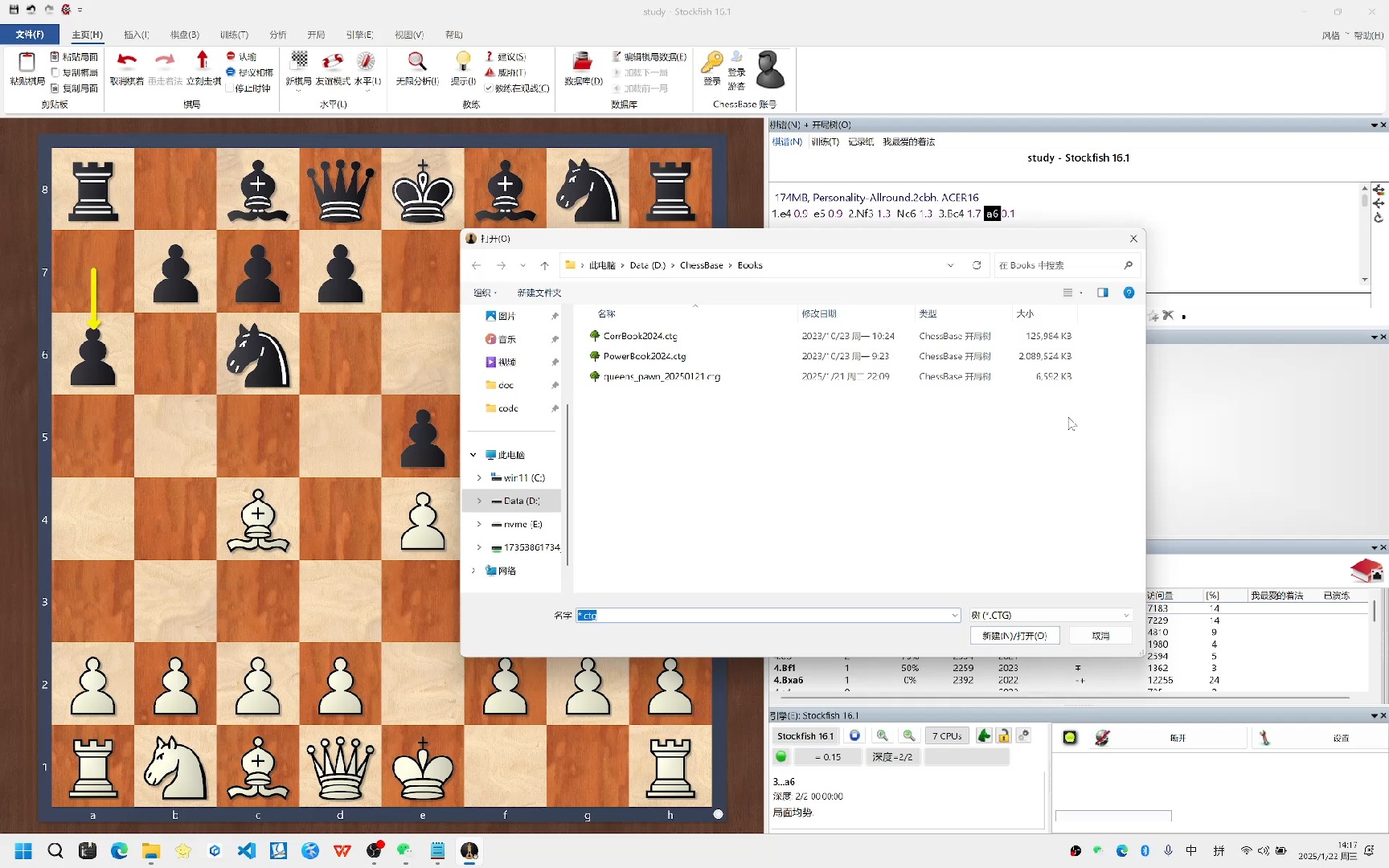The image size is (1389, 868).
Task: Switch to the 主页(H) ribbon tab
Action: (x=87, y=35)
